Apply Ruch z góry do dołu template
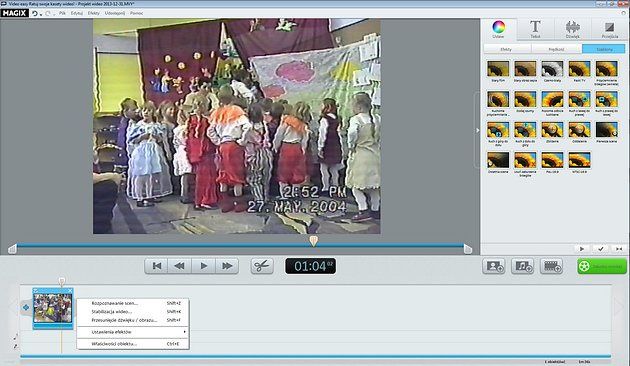 tap(498, 130)
